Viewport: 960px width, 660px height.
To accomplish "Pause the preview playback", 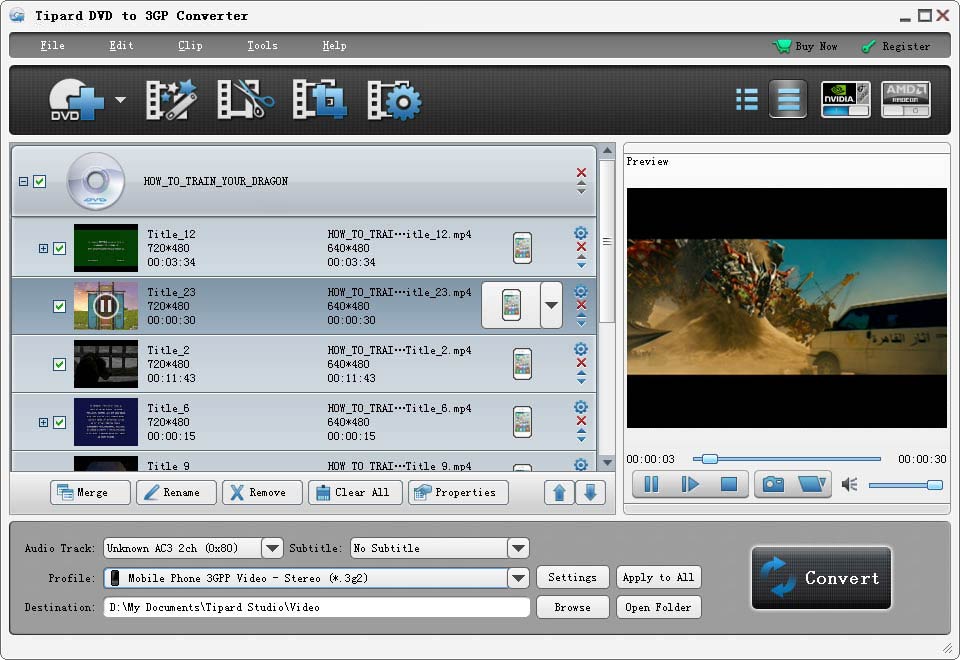I will tap(651, 484).
